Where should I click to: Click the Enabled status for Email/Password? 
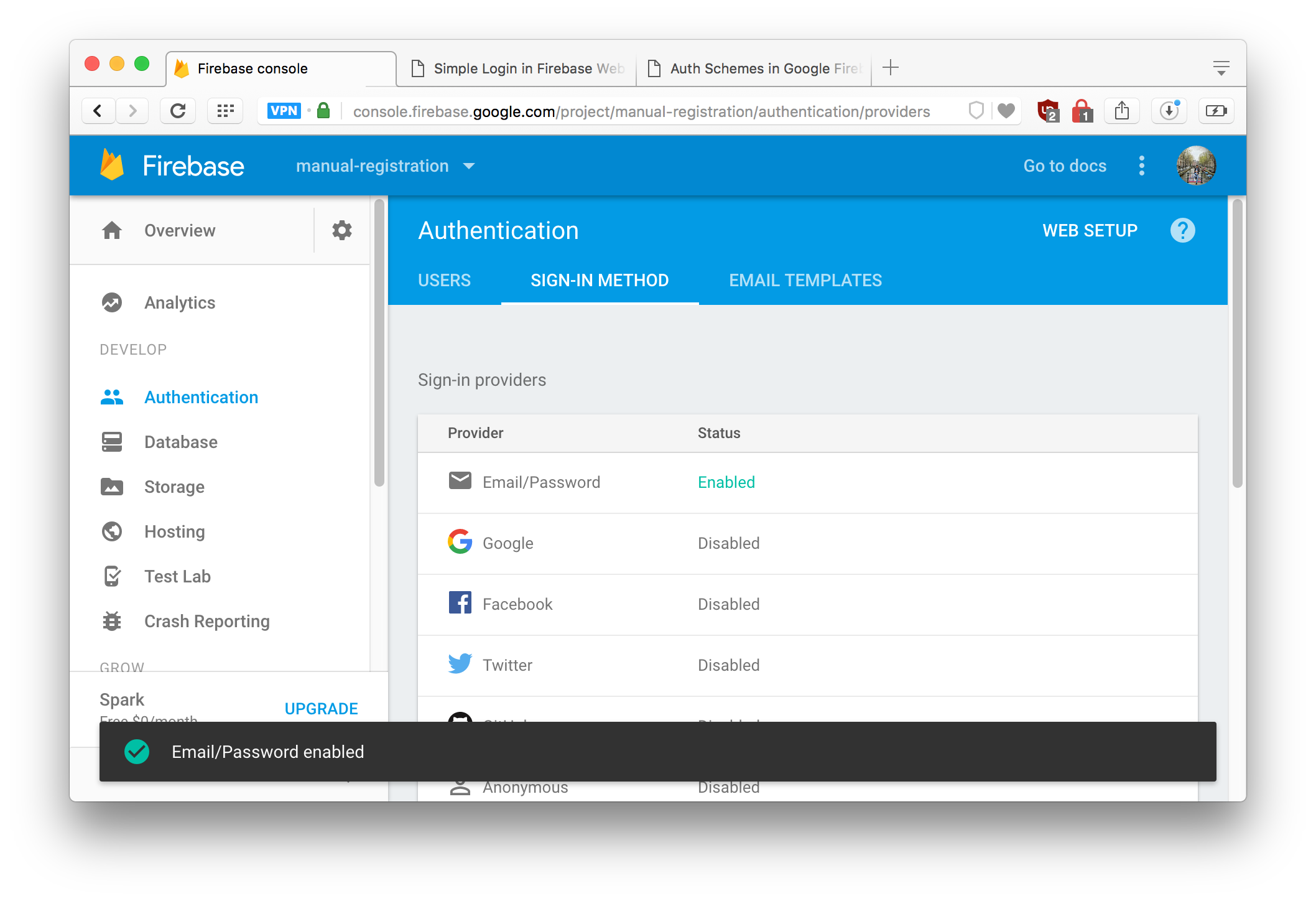coord(726,482)
